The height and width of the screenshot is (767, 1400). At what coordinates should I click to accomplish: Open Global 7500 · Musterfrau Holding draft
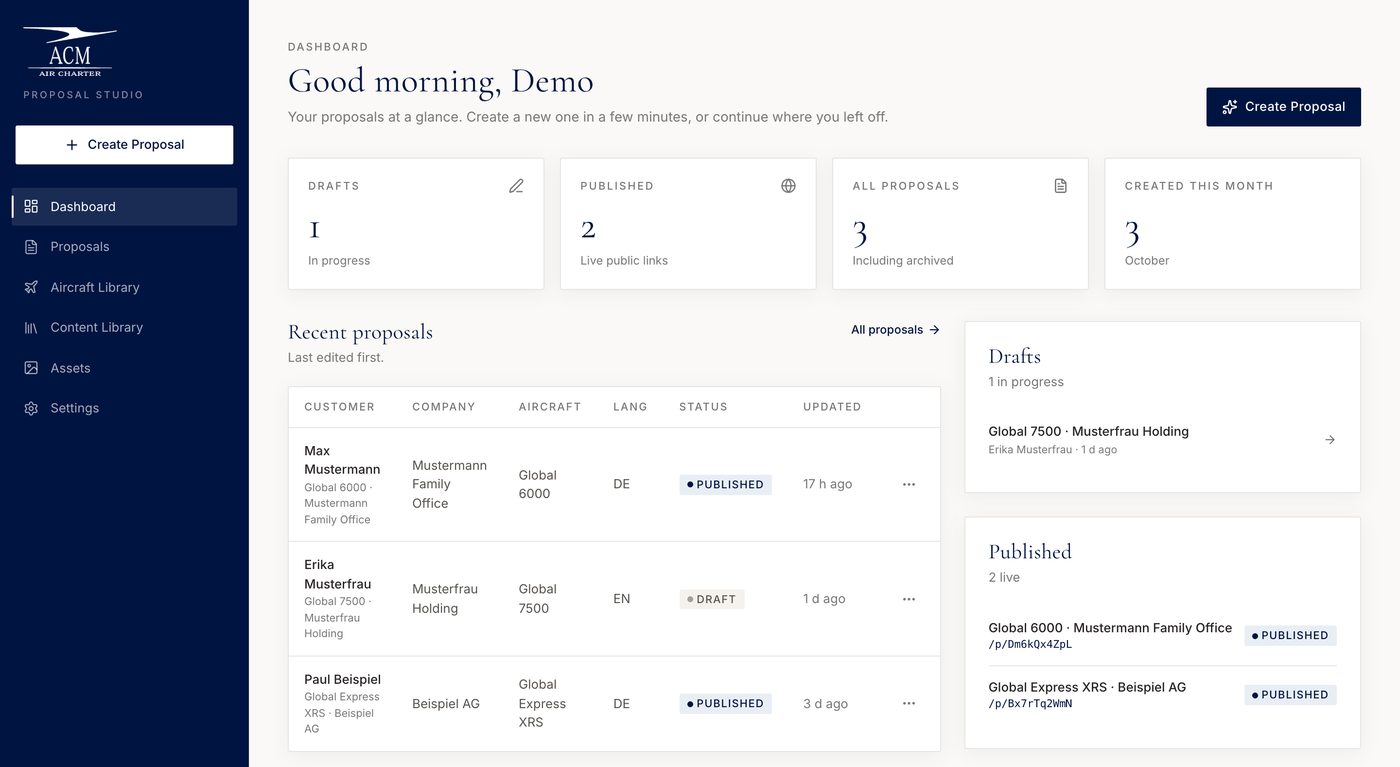(x=1162, y=440)
